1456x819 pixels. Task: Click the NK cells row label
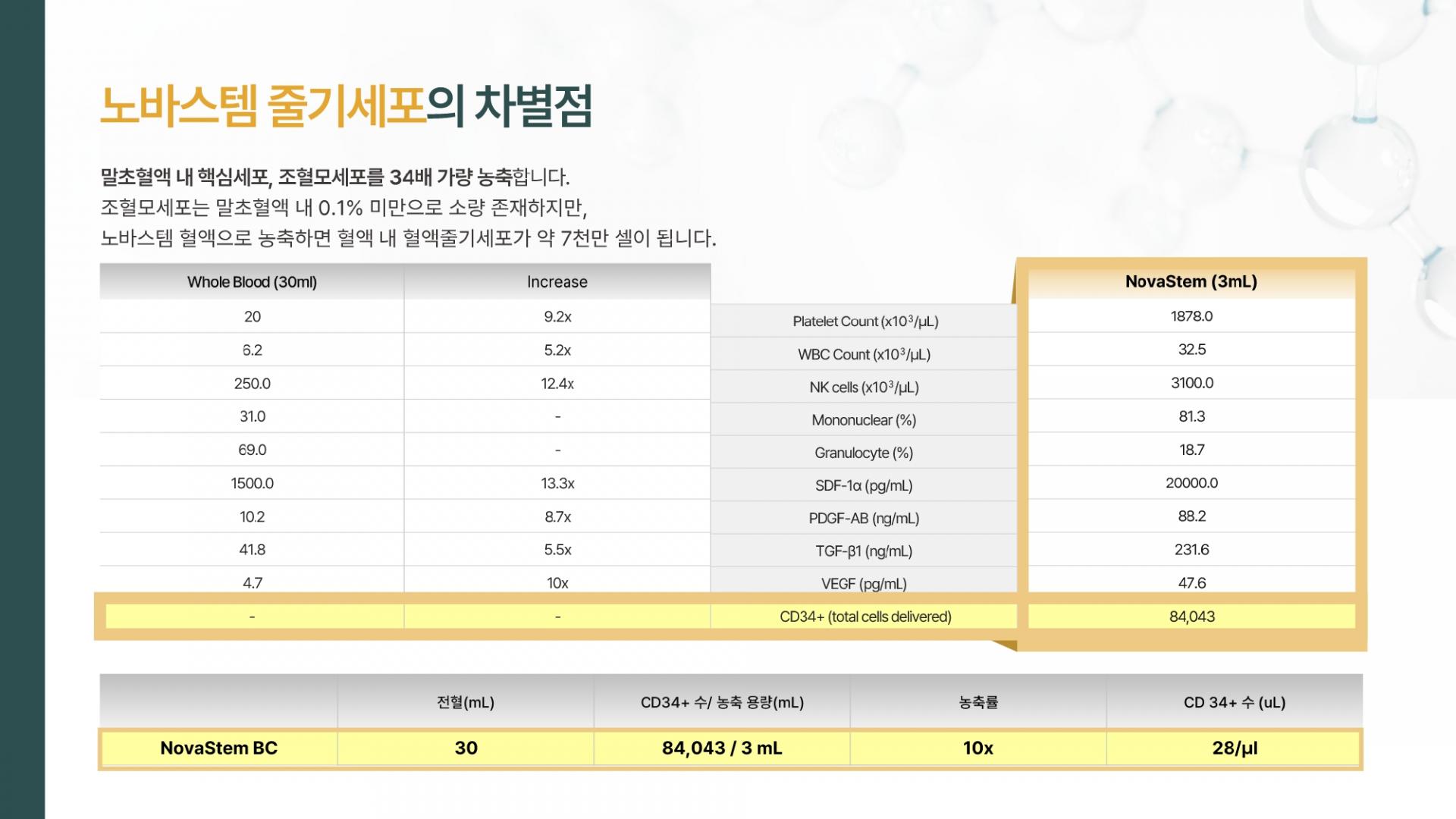(x=864, y=388)
